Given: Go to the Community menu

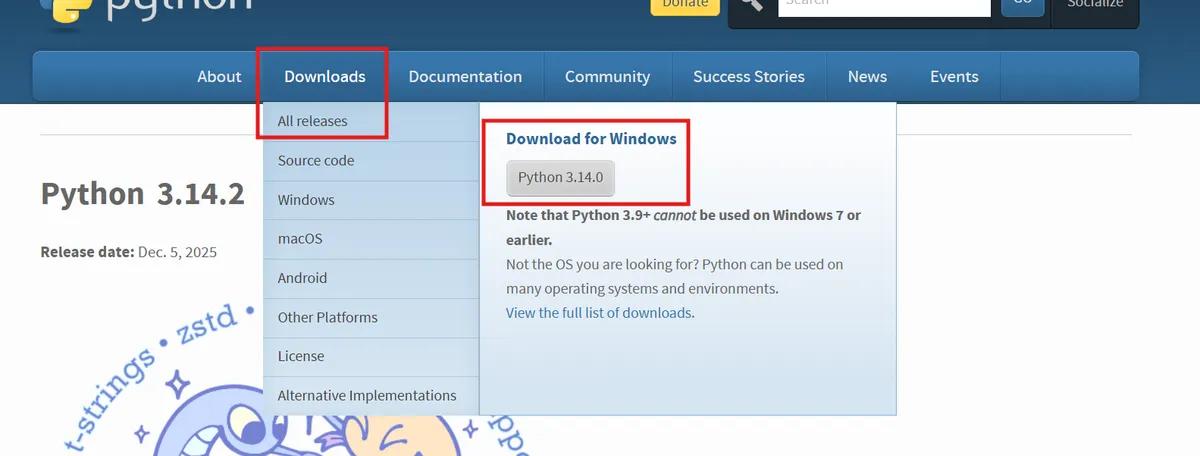Looking at the screenshot, I should pyautogui.click(x=607, y=77).
